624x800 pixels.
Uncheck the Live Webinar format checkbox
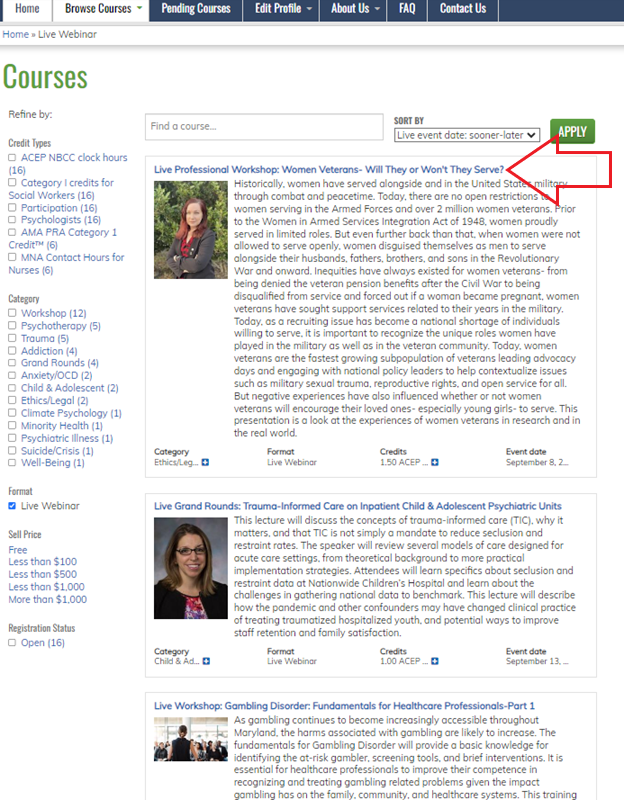[x=12, y=506]
